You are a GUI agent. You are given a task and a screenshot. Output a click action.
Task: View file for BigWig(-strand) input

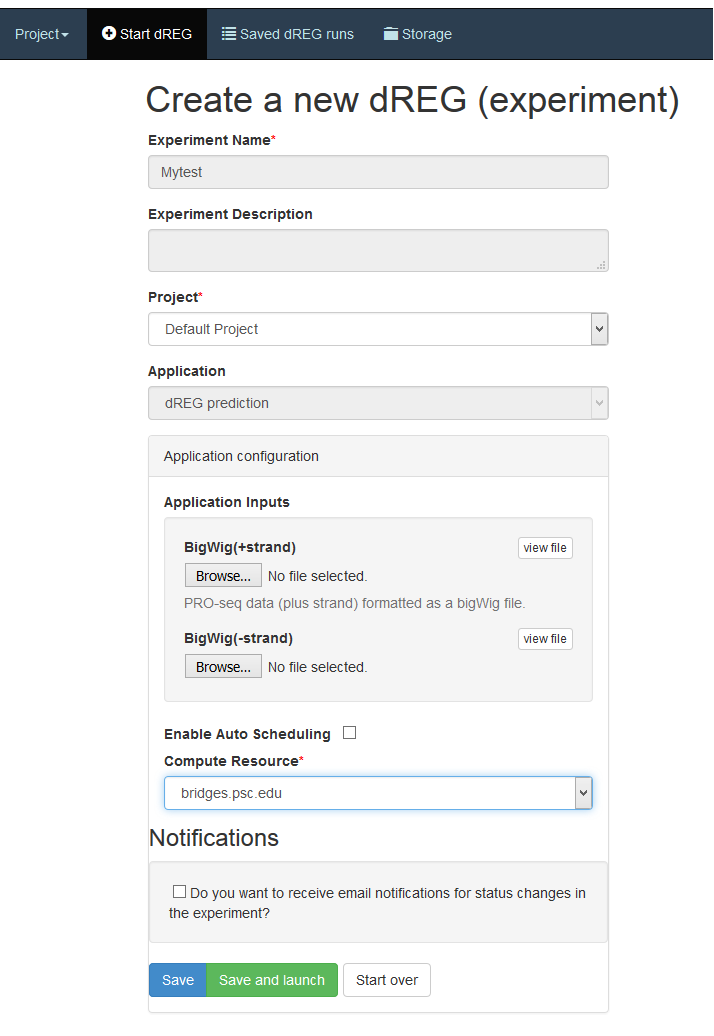[x=545, y=639]
